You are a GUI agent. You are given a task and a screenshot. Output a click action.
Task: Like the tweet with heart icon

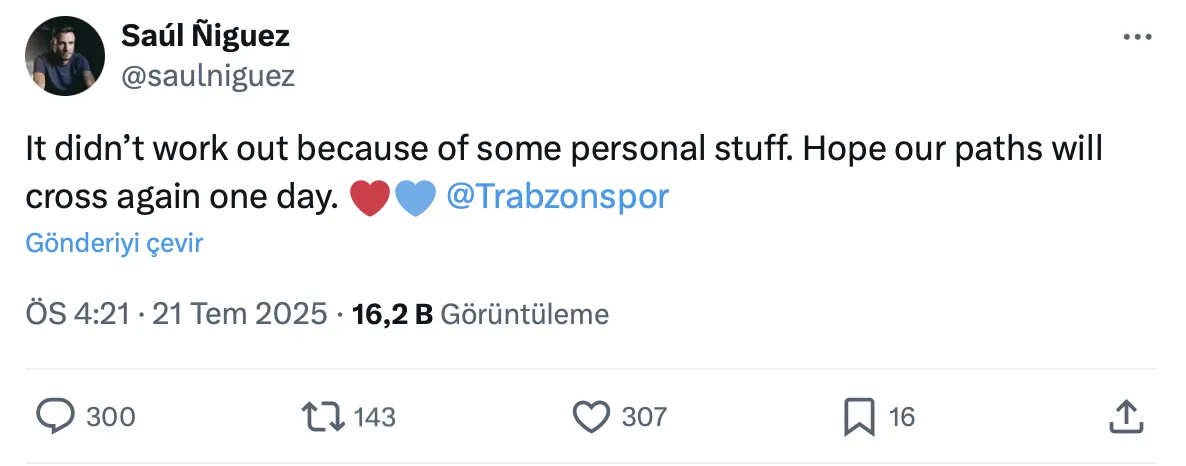pos(592,416)
